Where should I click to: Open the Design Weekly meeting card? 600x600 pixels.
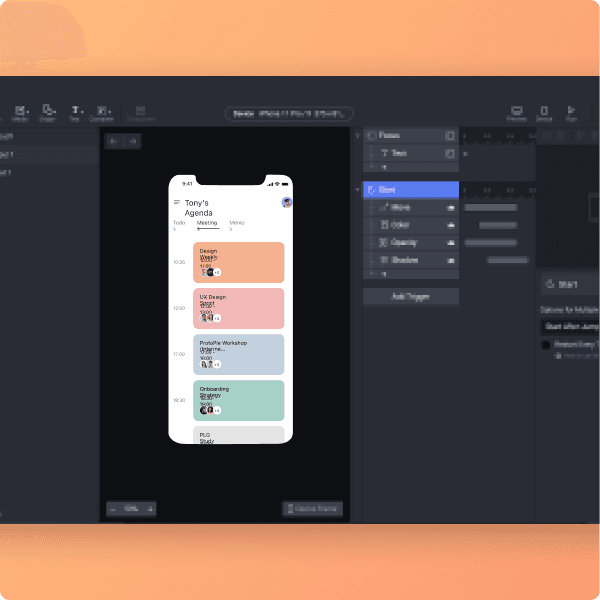pyautogui.click(x=239, y=262)
